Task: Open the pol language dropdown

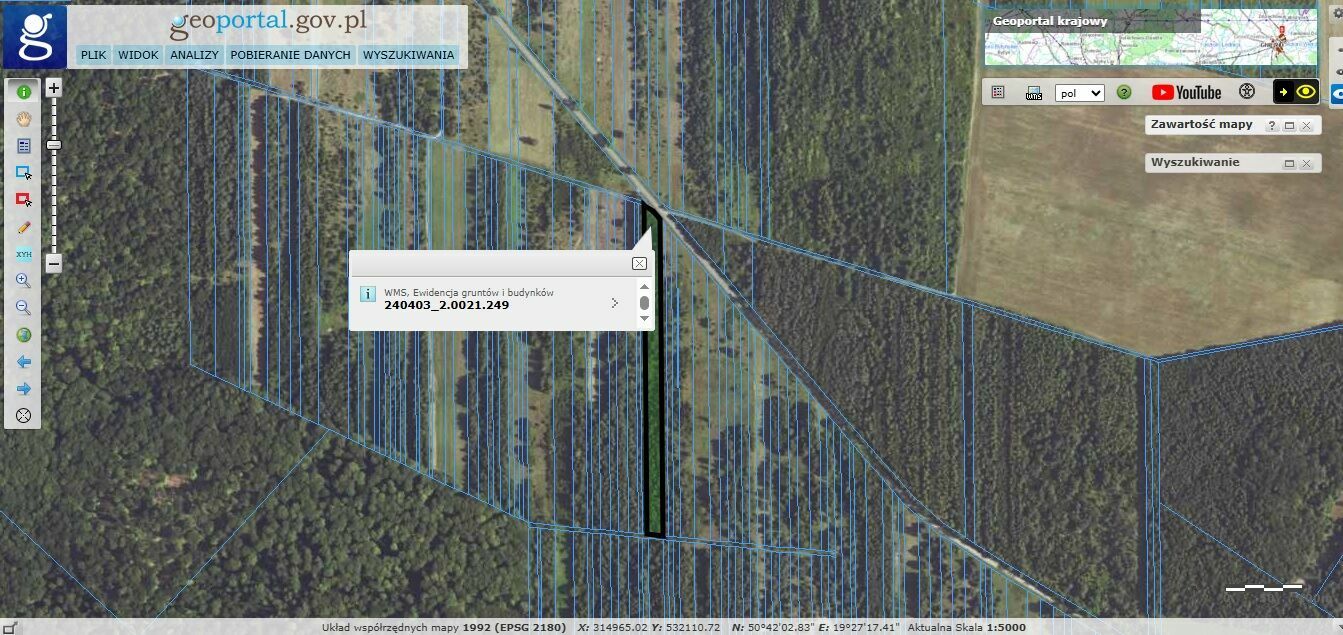Action: click(1079, 93)
